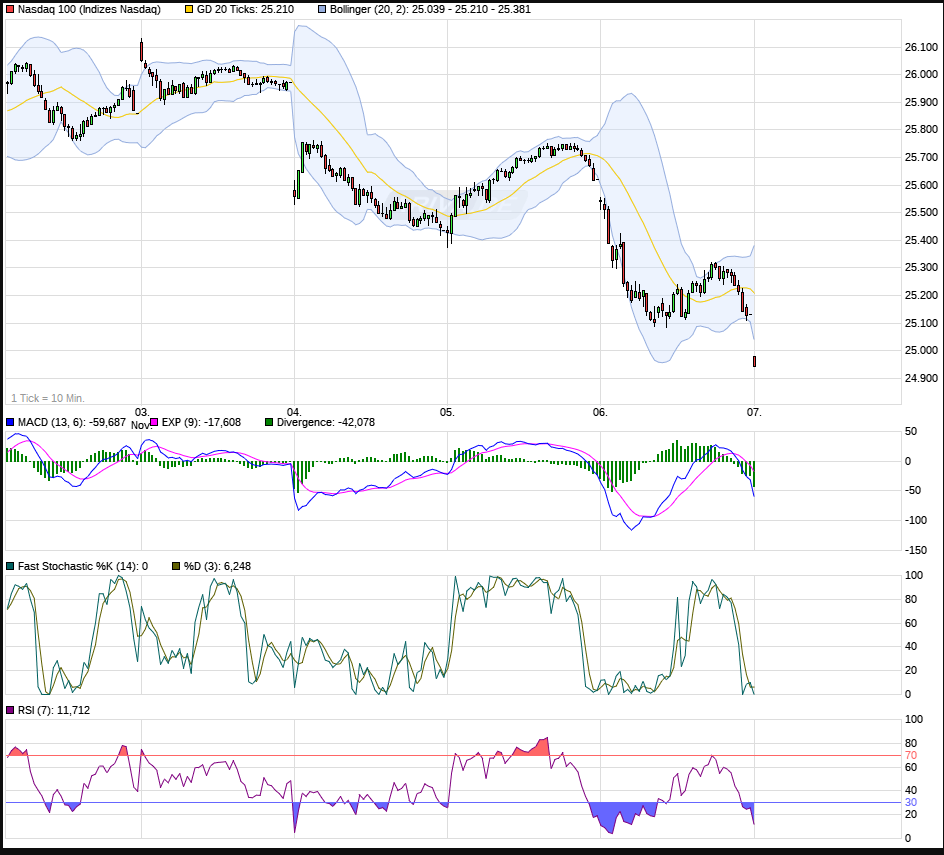Click the 05. date marker on the time axis
944x855 pixels.
coord(447,412)
